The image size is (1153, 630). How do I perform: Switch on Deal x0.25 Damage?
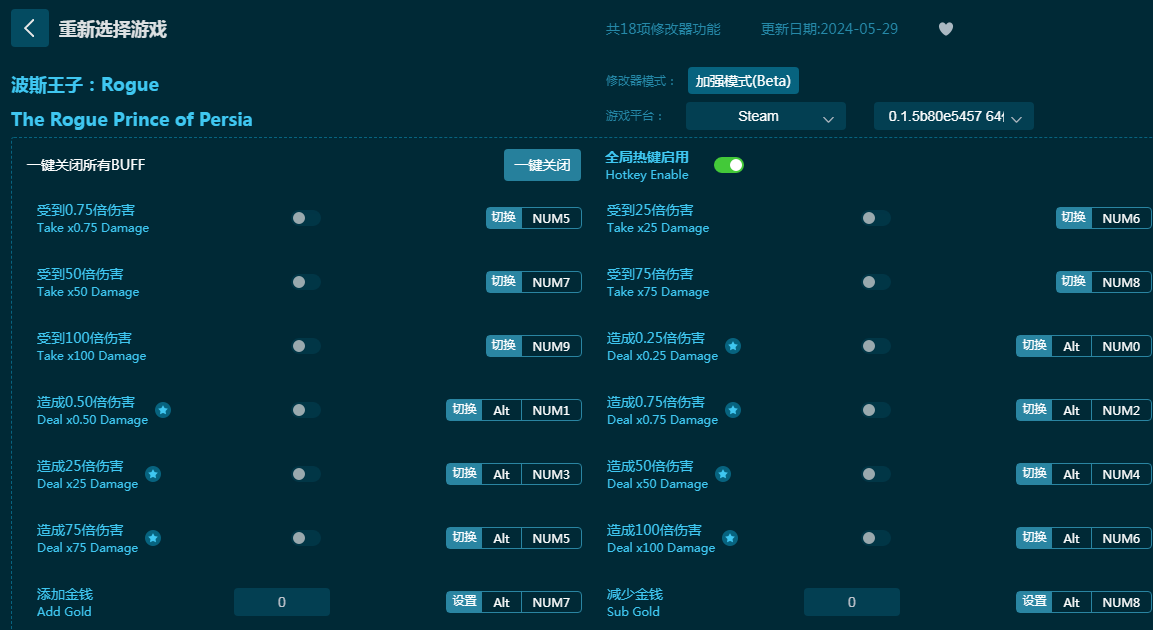pyautogui.click(x=876, y=346)
